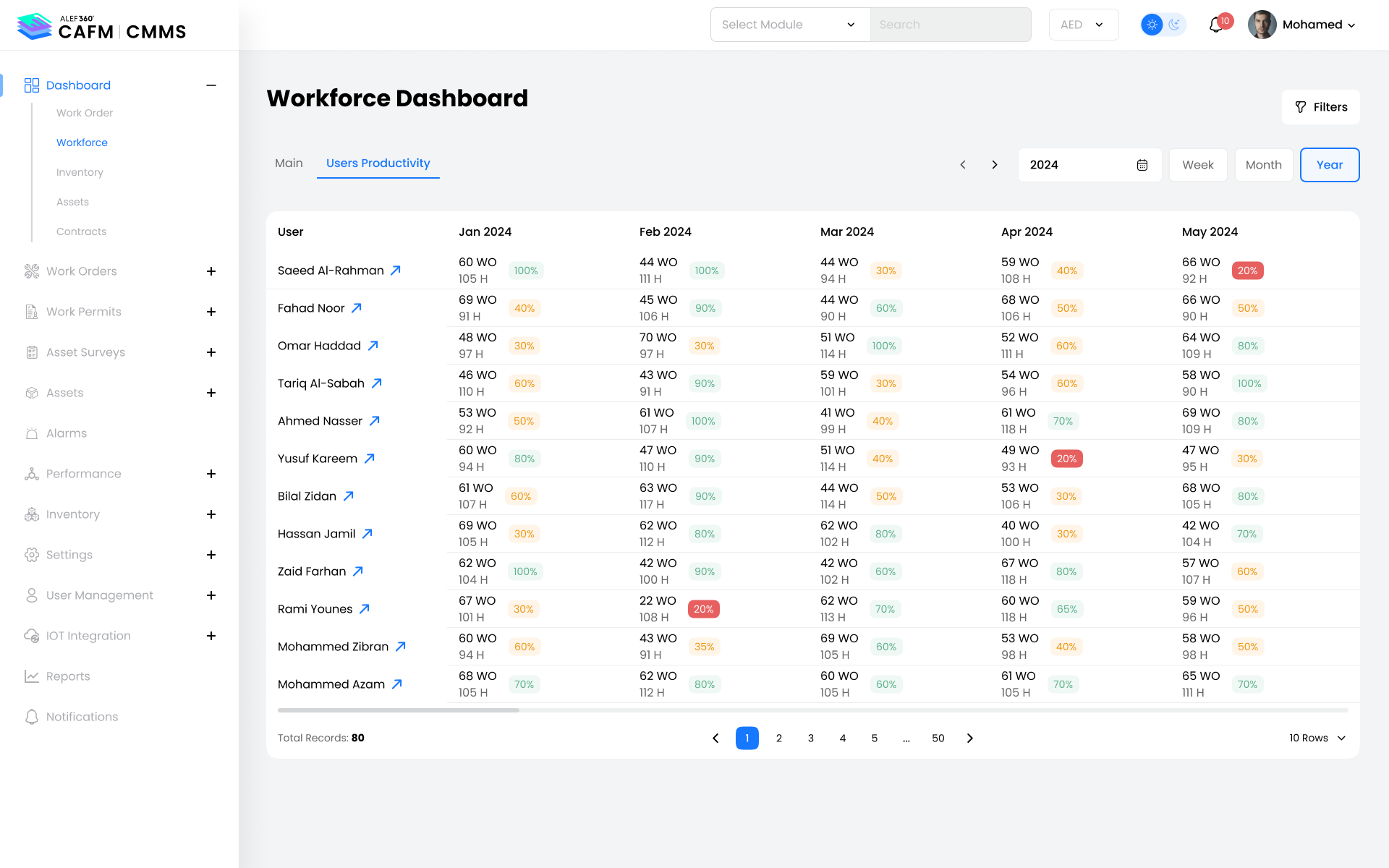The image size is (1389, 868).
Task: Click the IOT Integration cloud icon
Action: coord(32,636)
